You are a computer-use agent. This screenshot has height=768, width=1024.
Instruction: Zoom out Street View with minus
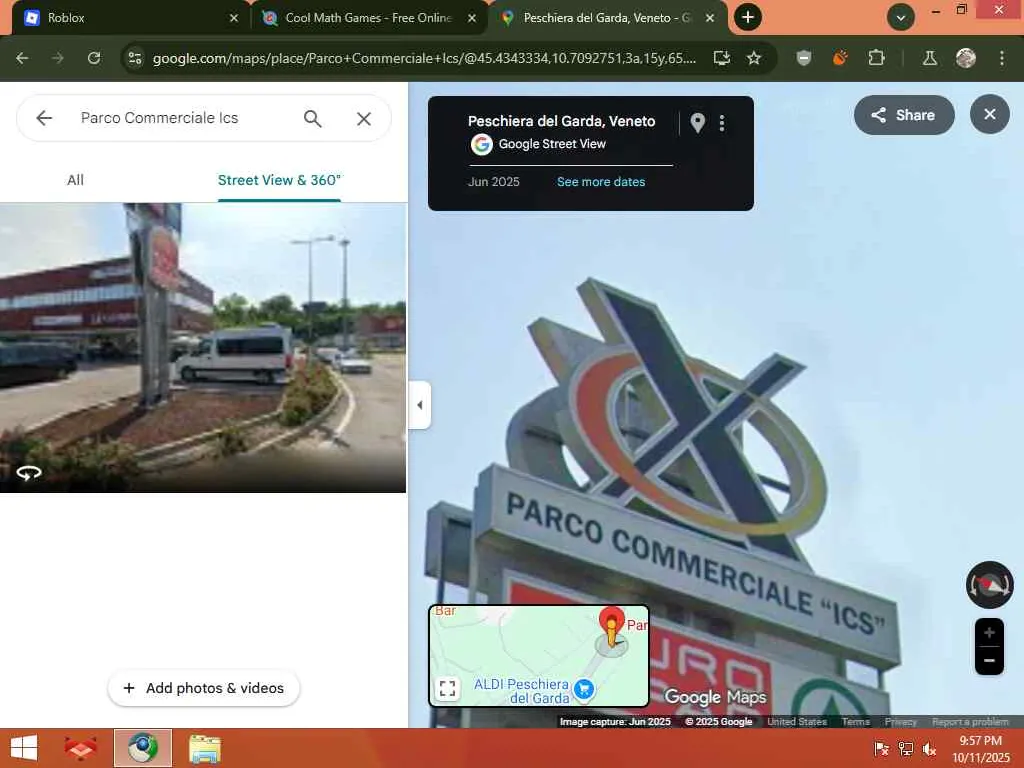(989, 660)
